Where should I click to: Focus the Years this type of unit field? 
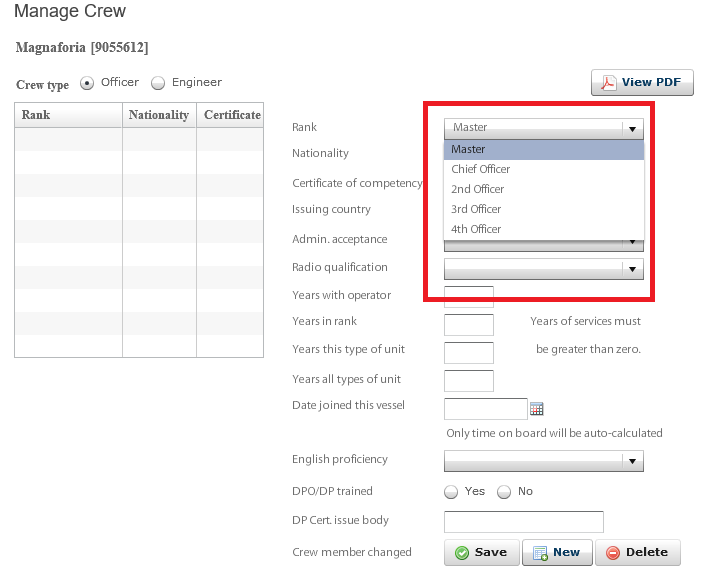469,352
